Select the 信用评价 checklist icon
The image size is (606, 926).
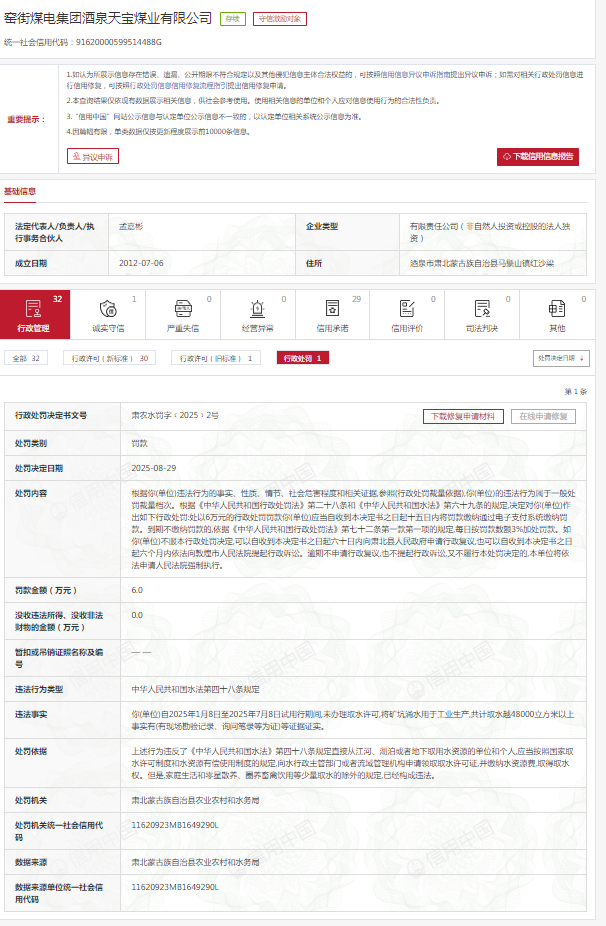click(407, 309)
